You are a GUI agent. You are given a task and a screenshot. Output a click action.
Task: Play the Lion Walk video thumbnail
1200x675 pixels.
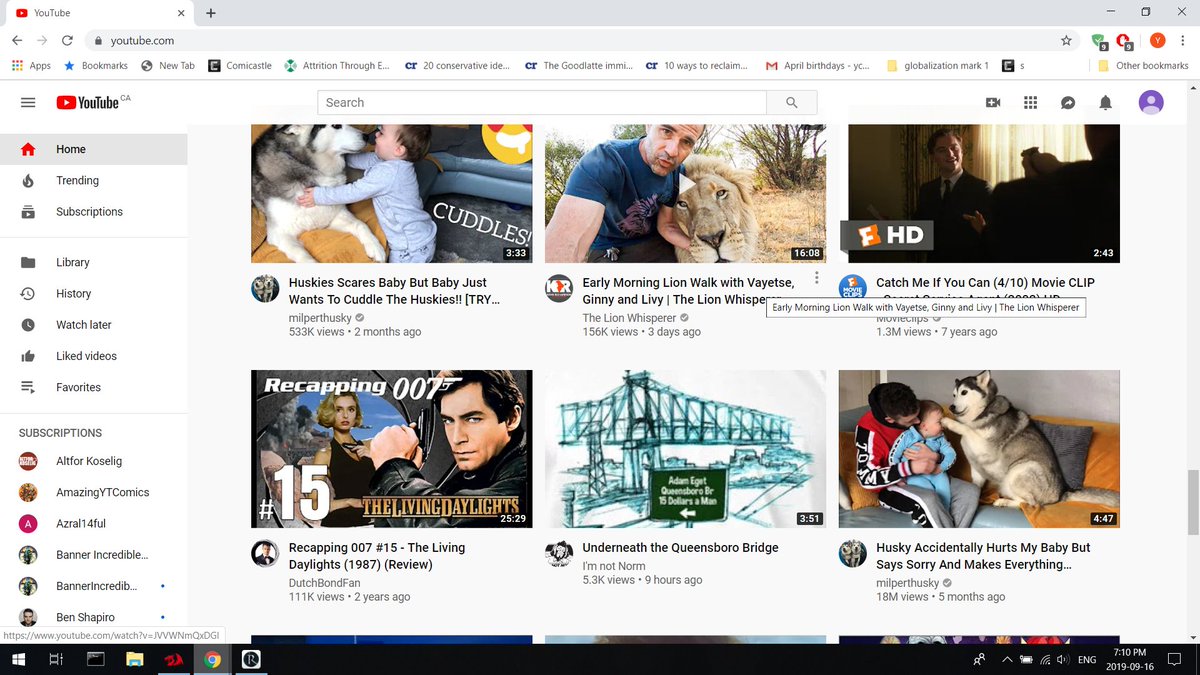point(685,193)
